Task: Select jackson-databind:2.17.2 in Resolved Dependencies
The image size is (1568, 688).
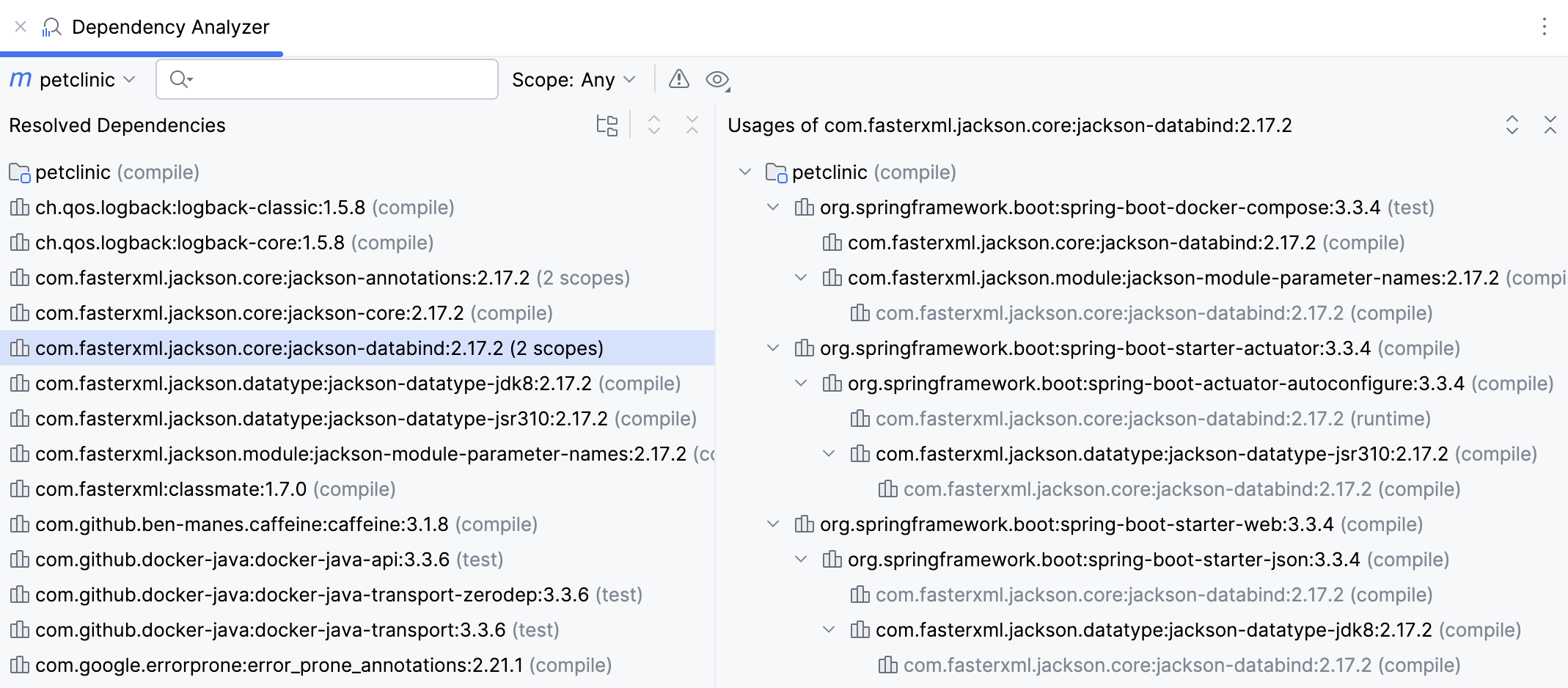Action: [320, 348]
